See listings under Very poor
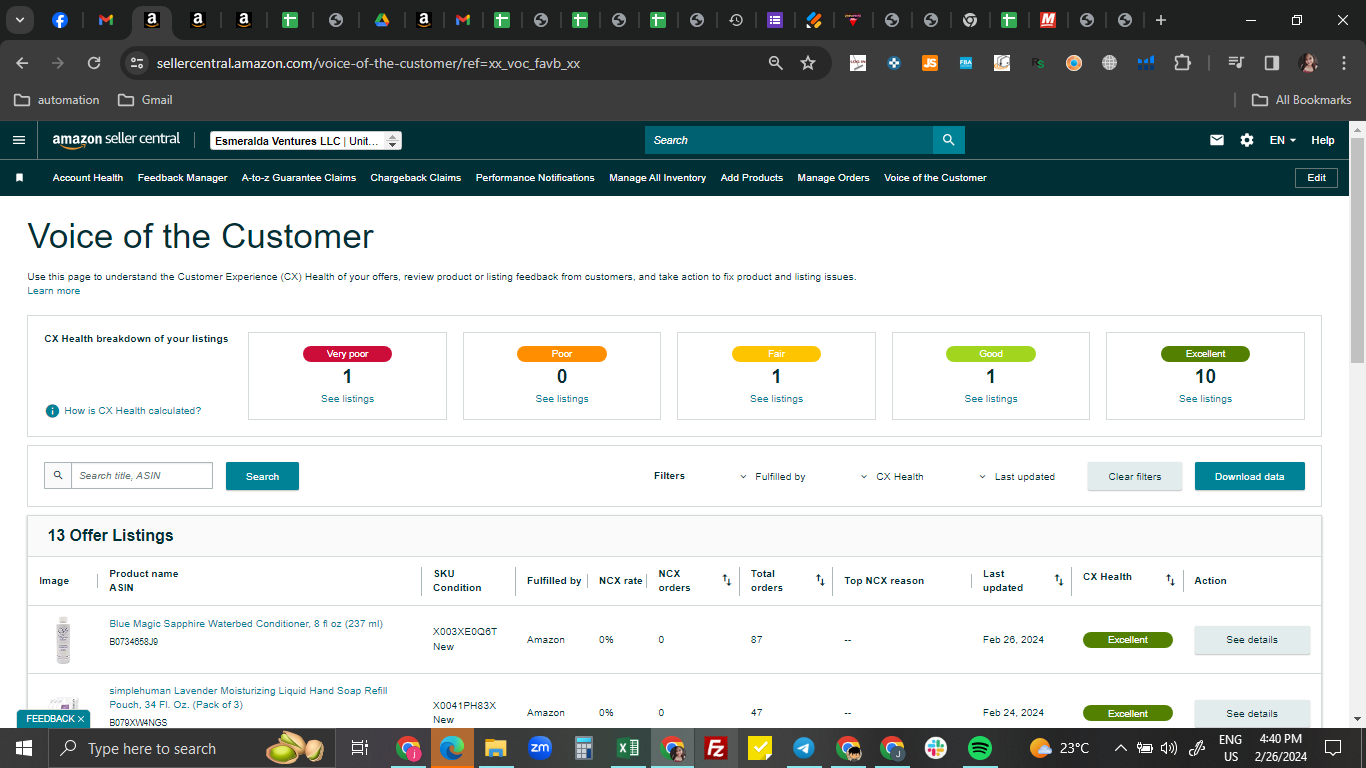The height and width of the screenshot is (768, 1366). [x=347, y=399]
